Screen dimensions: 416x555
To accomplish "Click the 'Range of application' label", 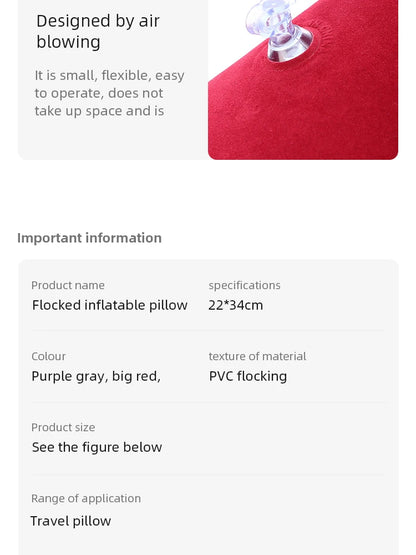I will click(x=86, y=498).
